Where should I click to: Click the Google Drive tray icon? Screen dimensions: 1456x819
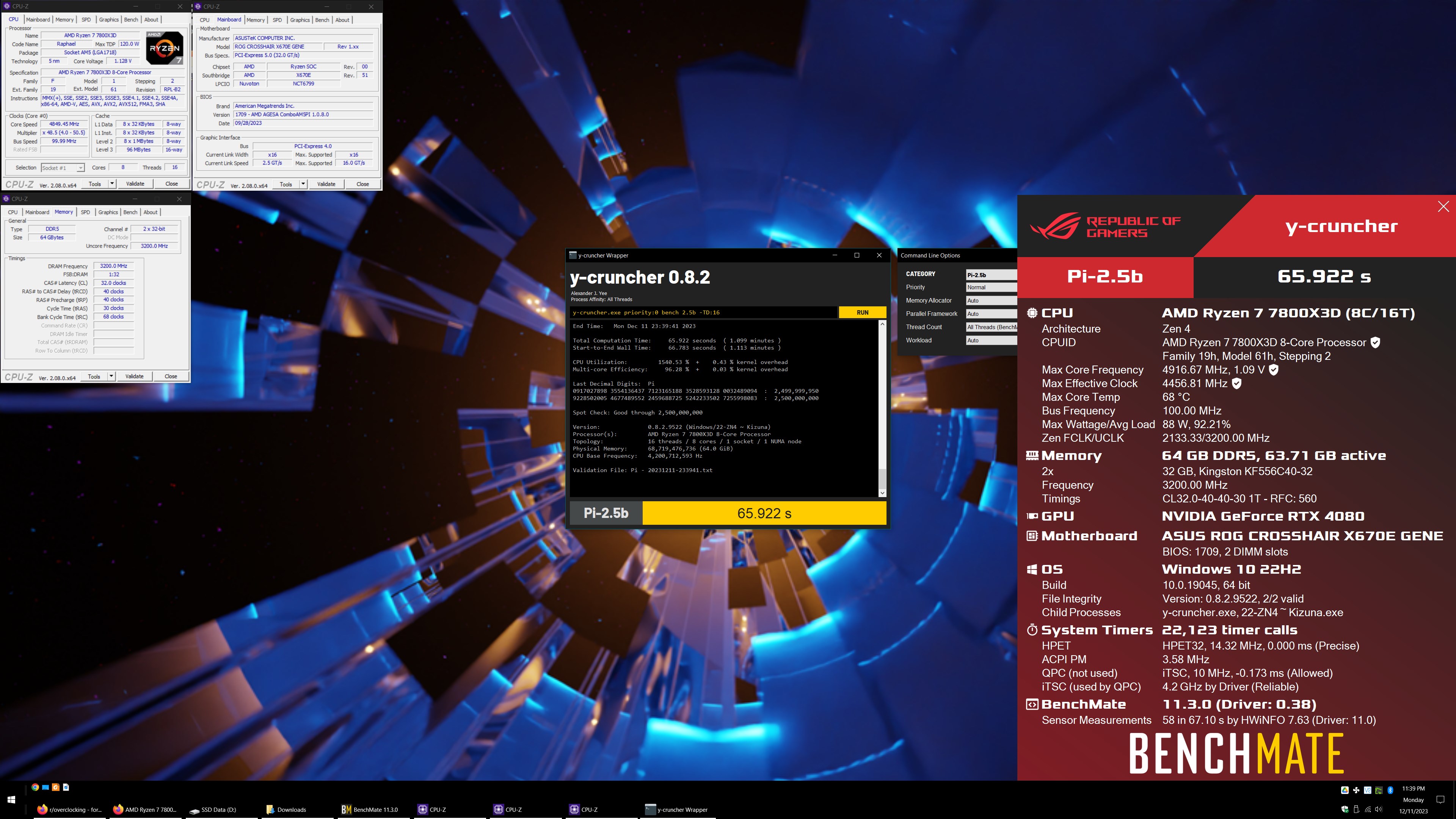(x=1345, y=790)
